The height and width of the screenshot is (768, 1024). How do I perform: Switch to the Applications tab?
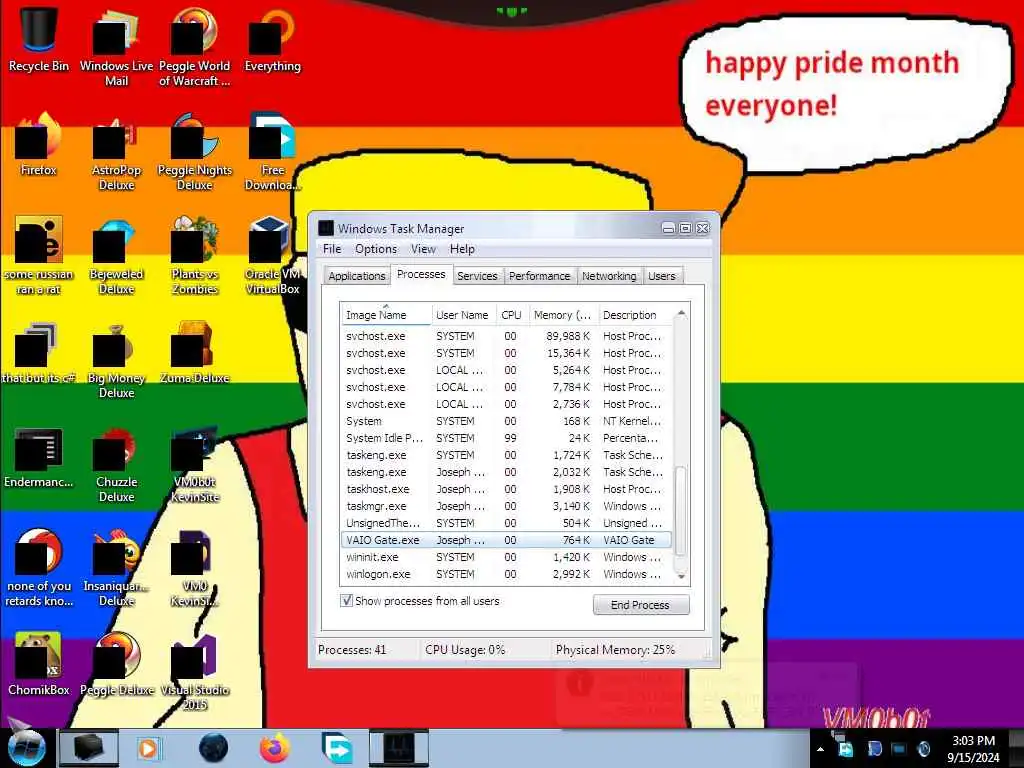(x=357, y=276)
